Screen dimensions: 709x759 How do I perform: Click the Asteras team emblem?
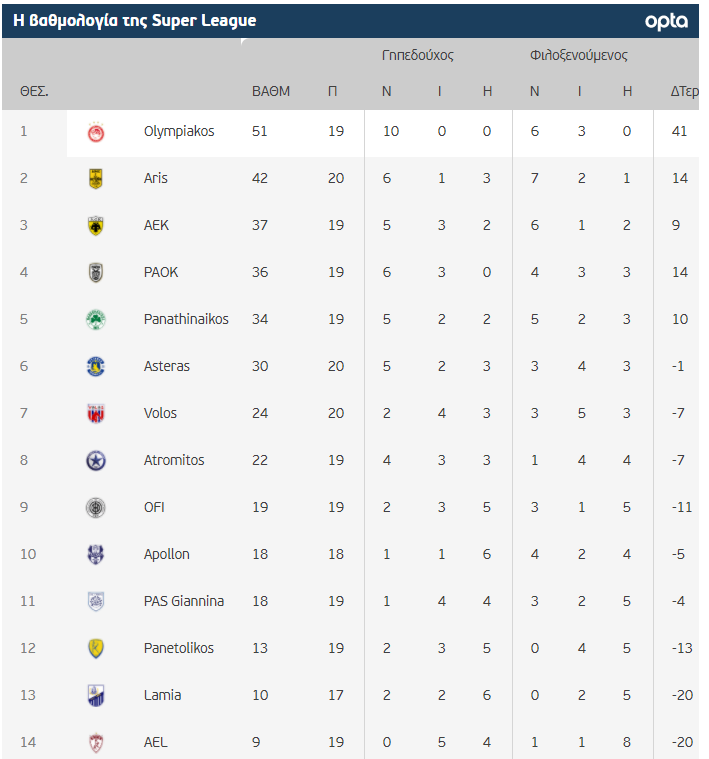tap(96, 366)
